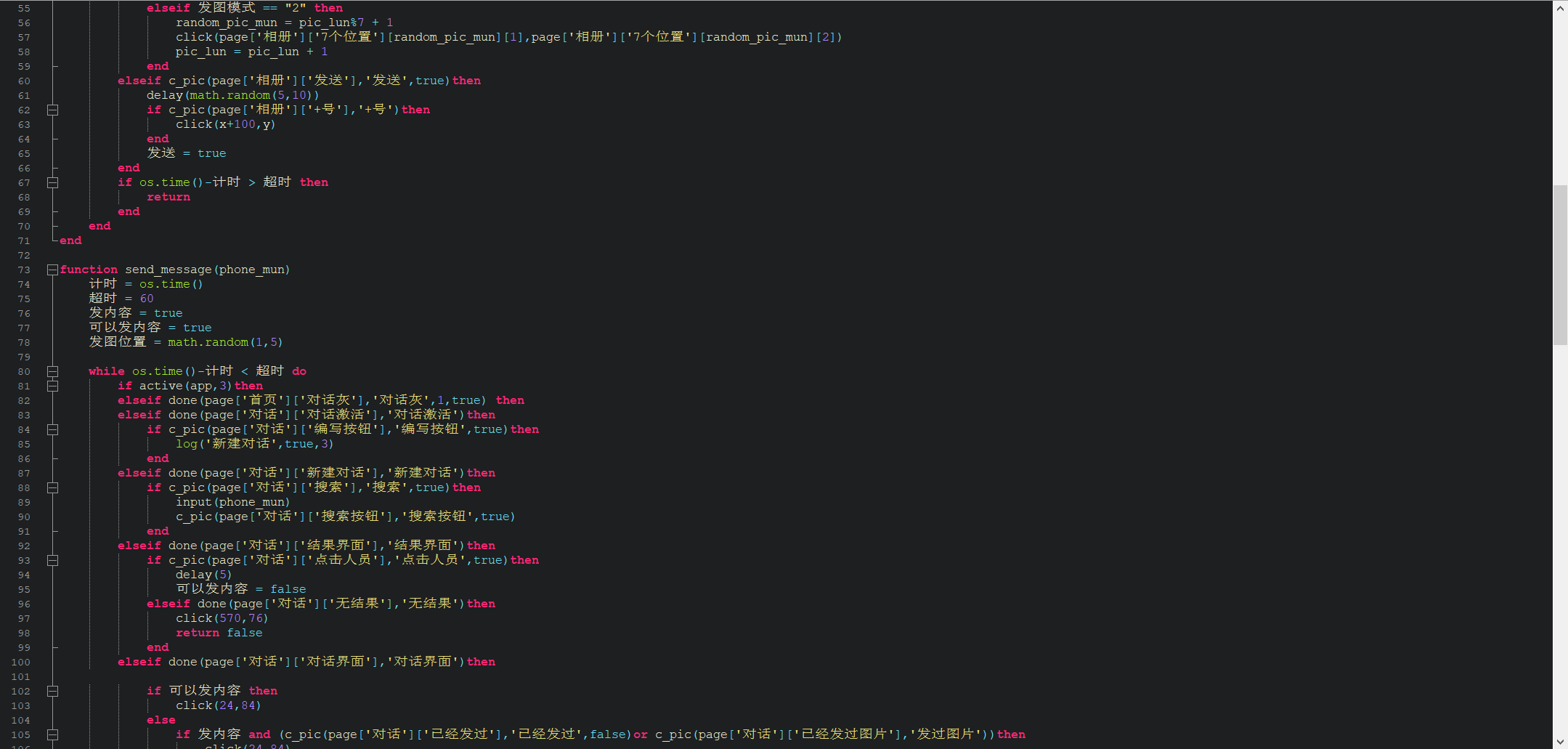
Task: Click the value 60 on line 75
Action: (x=147, y=299)
